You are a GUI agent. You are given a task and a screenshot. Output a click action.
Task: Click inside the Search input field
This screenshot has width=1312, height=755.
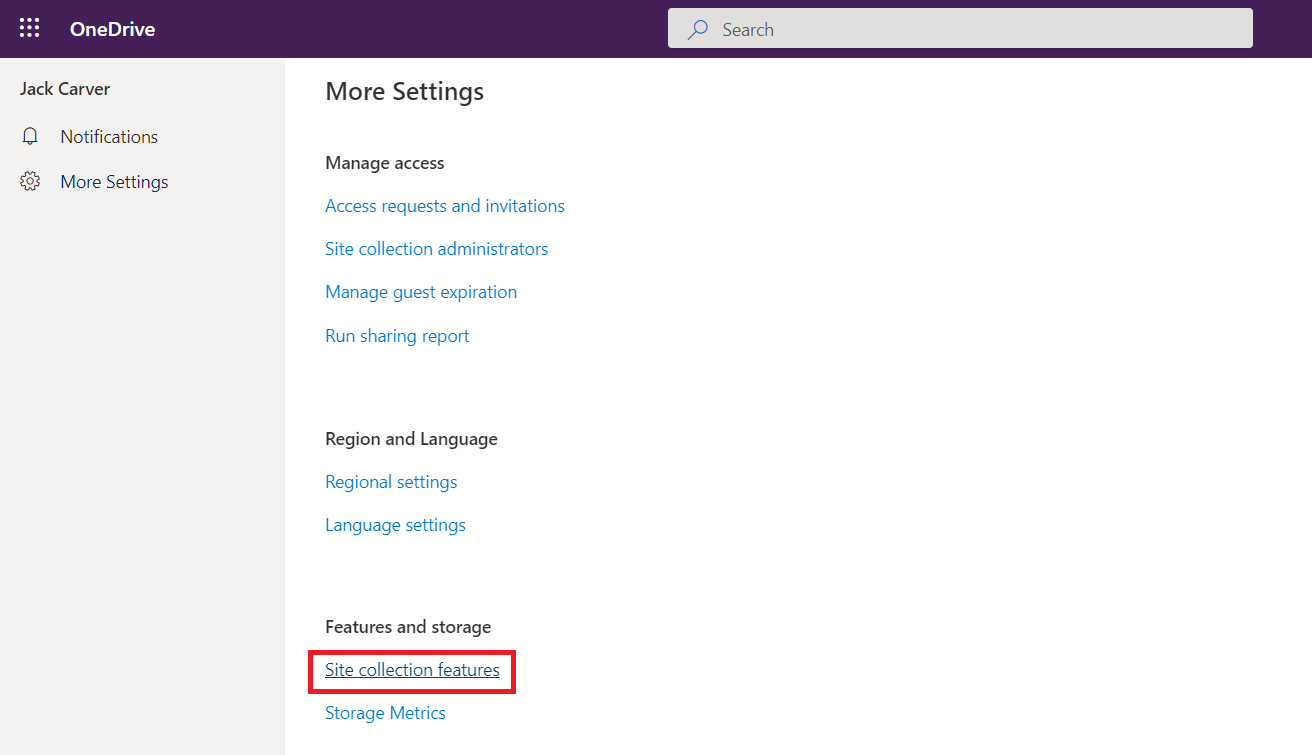click(960, 29)
